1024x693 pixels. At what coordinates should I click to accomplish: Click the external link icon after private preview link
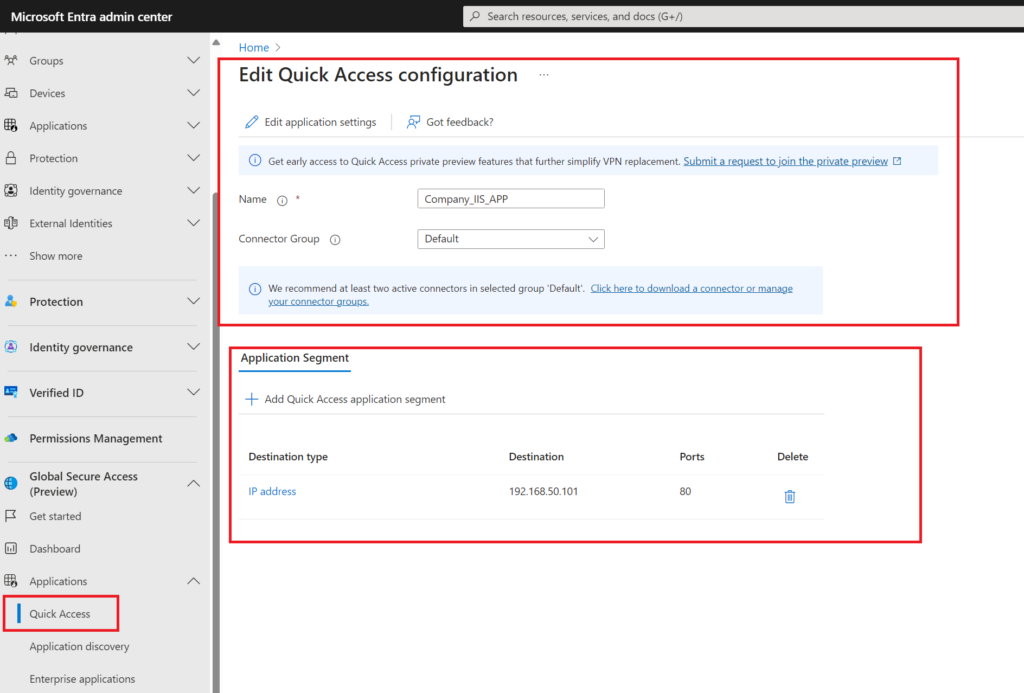click(897, 161)
